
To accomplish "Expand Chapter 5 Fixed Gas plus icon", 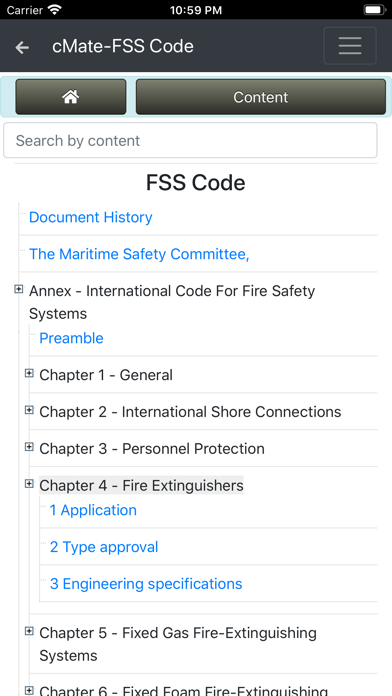I will point(29,631).
